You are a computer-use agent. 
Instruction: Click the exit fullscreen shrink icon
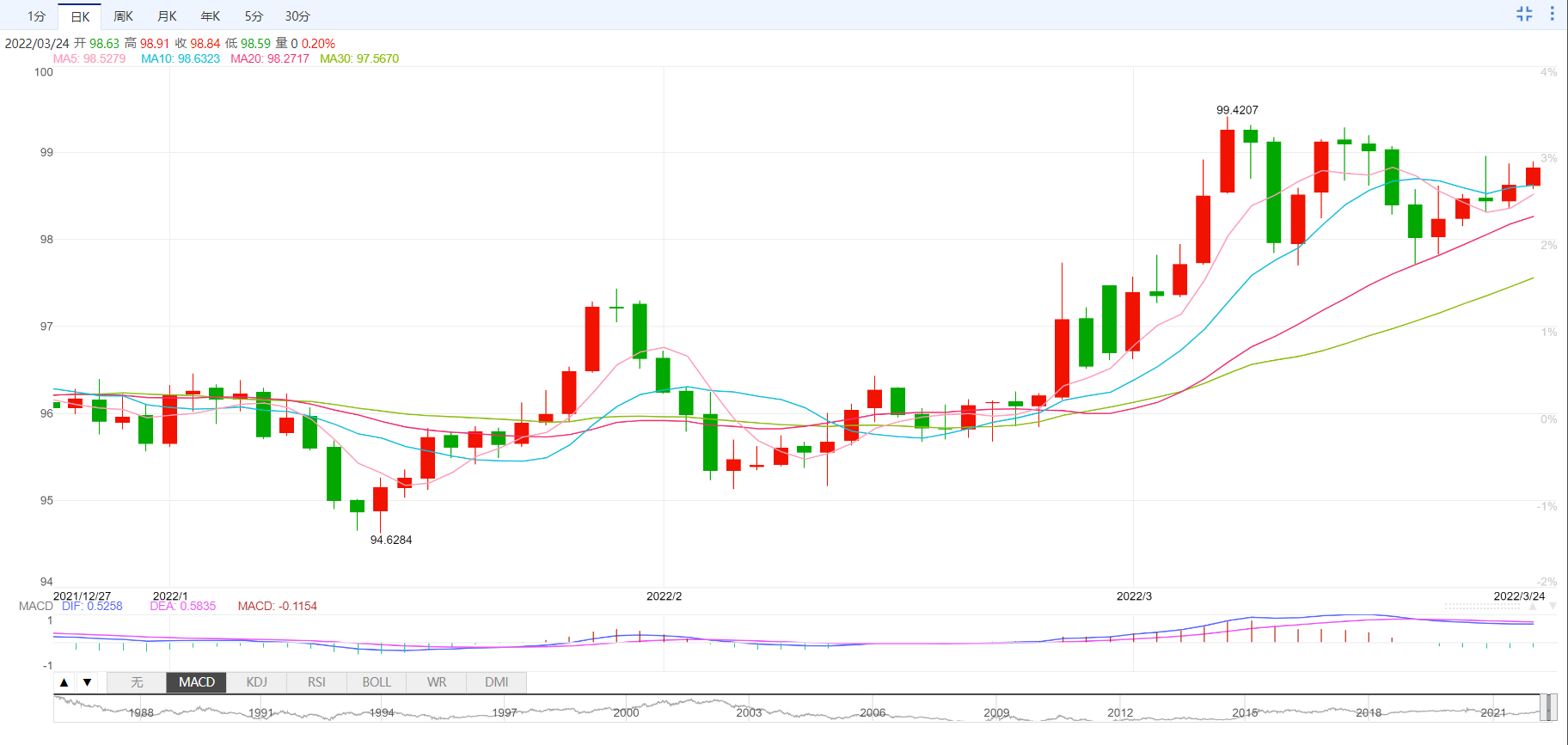pyautogui.click(x=1524, y=14)
